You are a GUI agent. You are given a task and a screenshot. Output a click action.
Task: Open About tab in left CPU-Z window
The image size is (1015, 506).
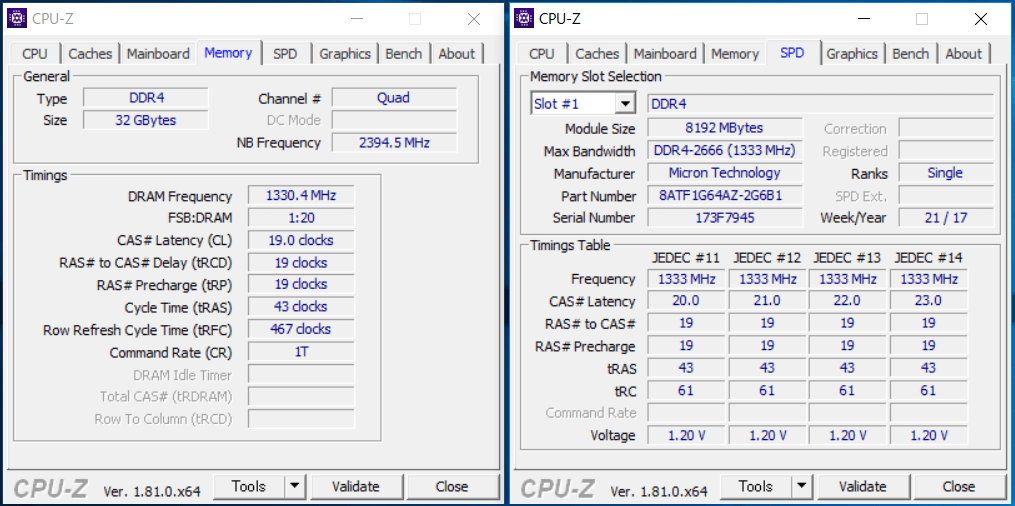click(x=457, y=54)
